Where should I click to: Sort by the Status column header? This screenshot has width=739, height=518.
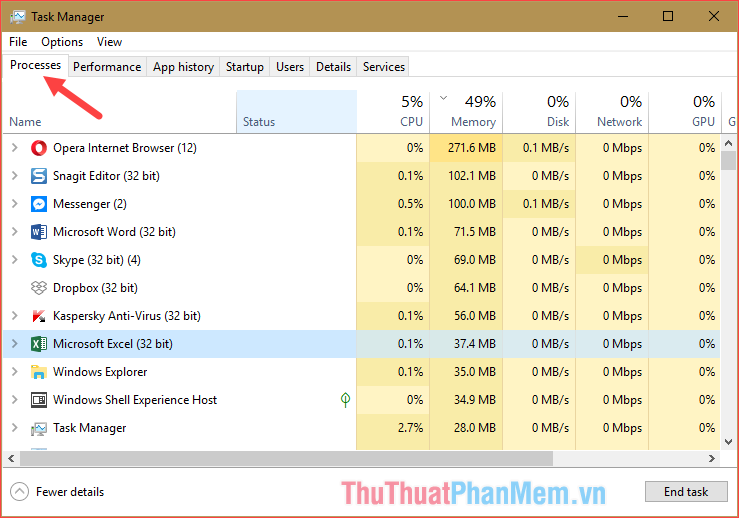click(x=296, y=112)
